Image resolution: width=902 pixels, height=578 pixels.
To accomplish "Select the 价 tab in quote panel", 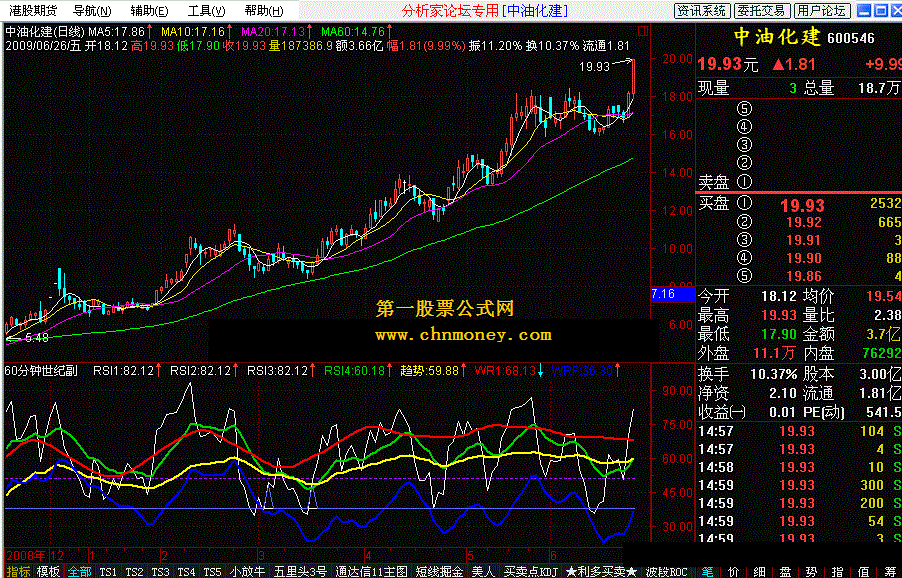I will click(733, 571).
